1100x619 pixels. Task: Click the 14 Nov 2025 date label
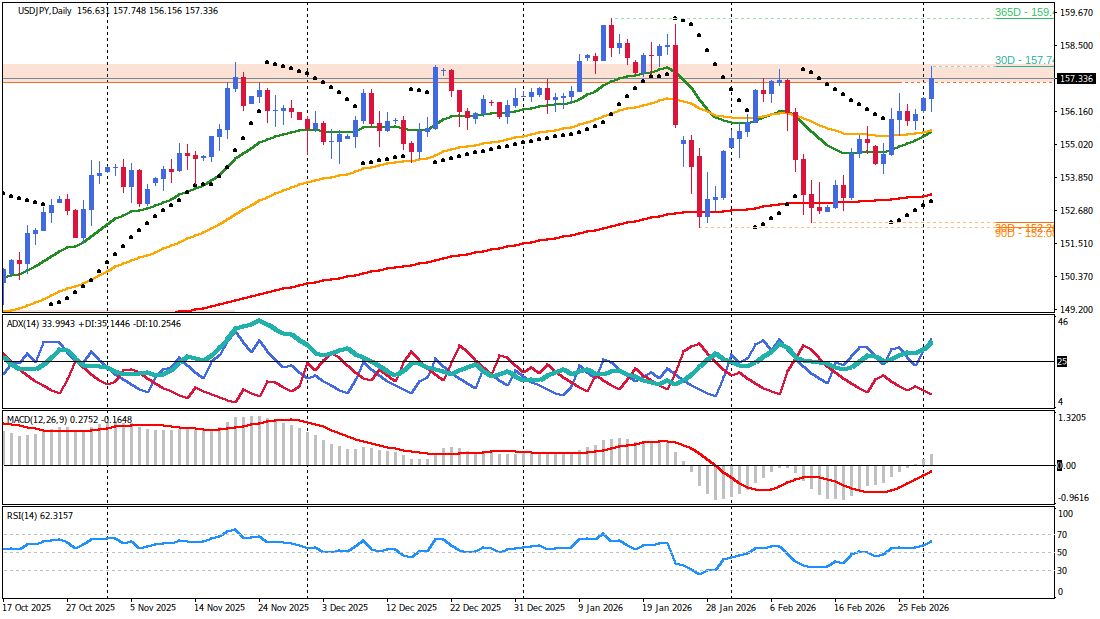tap(220, 608)
